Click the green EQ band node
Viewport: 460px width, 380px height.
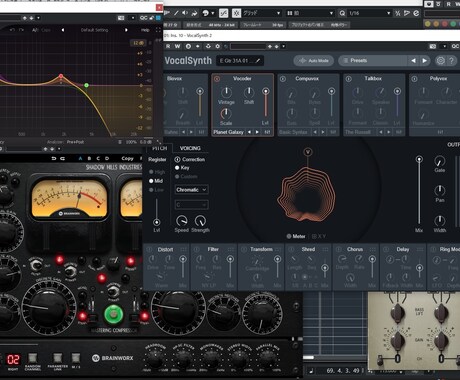pos(86,85)
